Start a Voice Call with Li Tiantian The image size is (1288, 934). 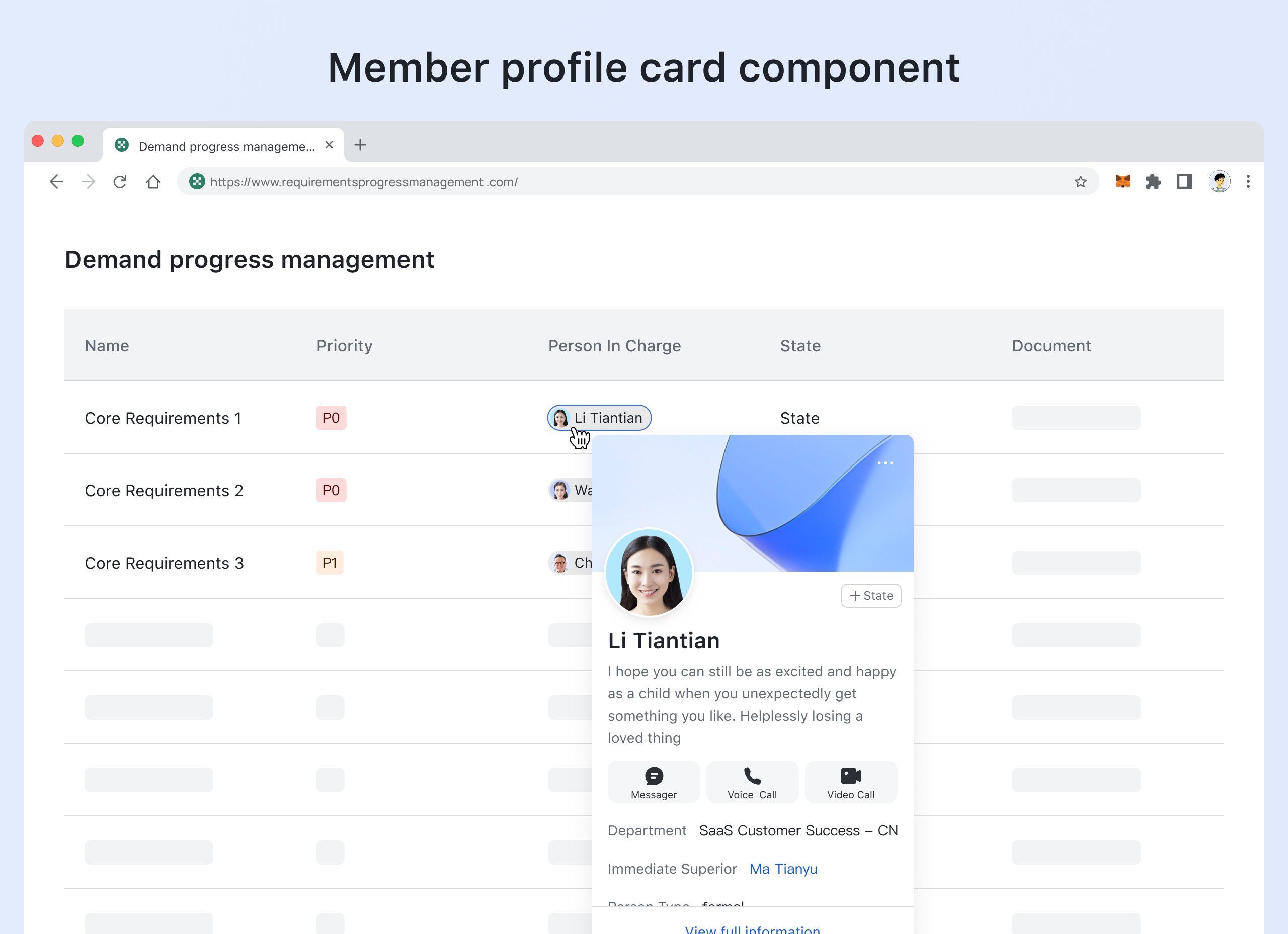coord(752,783)
